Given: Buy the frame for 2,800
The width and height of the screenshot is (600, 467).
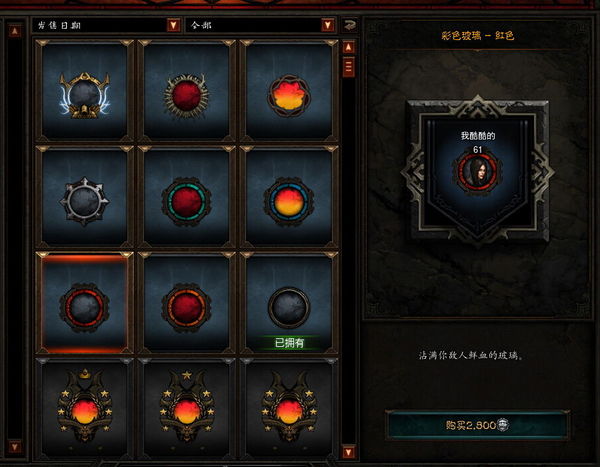Looking at the screenshot, I should 478,425.
